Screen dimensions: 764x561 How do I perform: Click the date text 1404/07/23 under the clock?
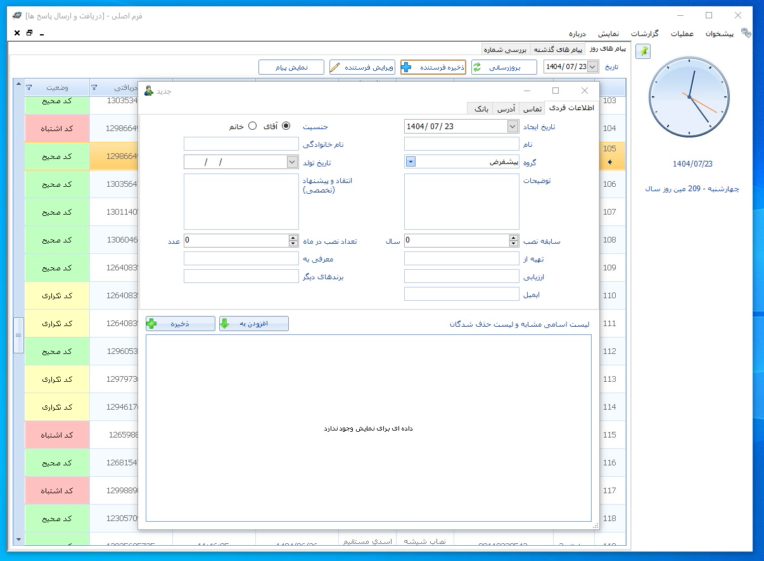(692, 164)
